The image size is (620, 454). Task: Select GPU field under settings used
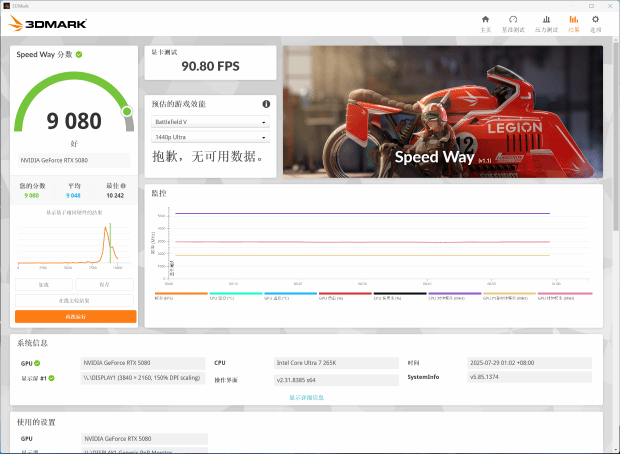pos(144,439)
